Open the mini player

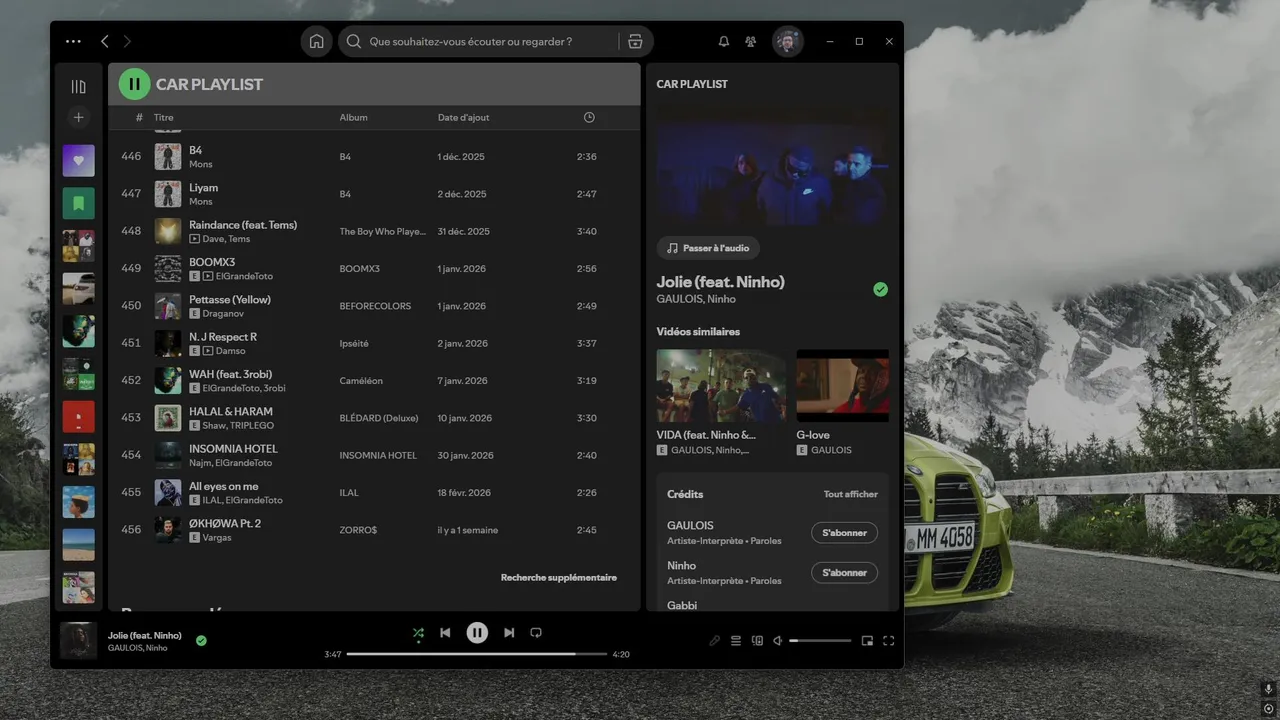coord(867,641)
